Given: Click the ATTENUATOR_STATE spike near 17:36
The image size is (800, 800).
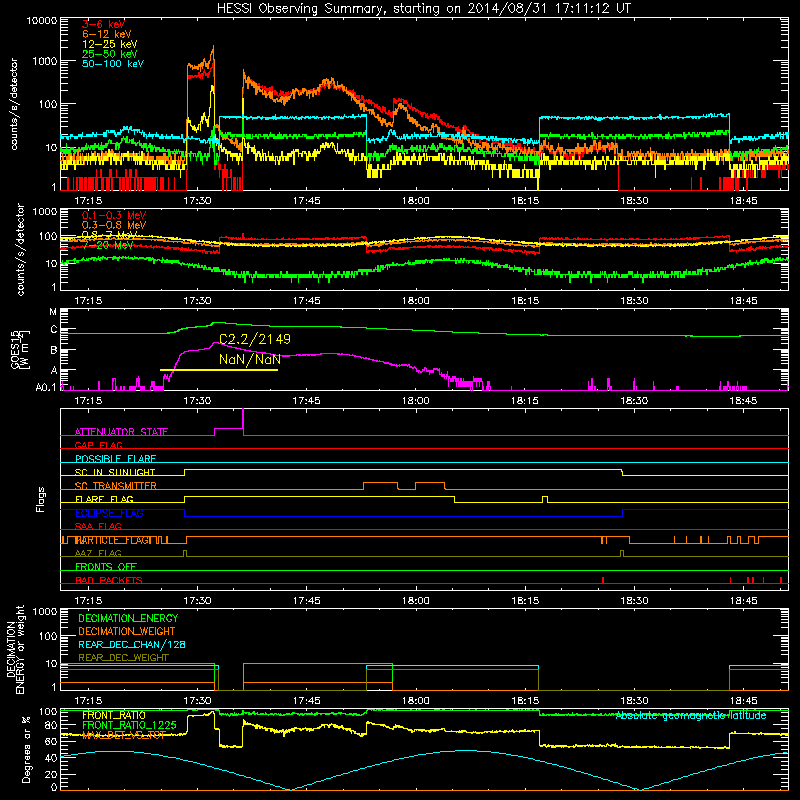Looking at the screenshot, I should [x=243, y=421].
